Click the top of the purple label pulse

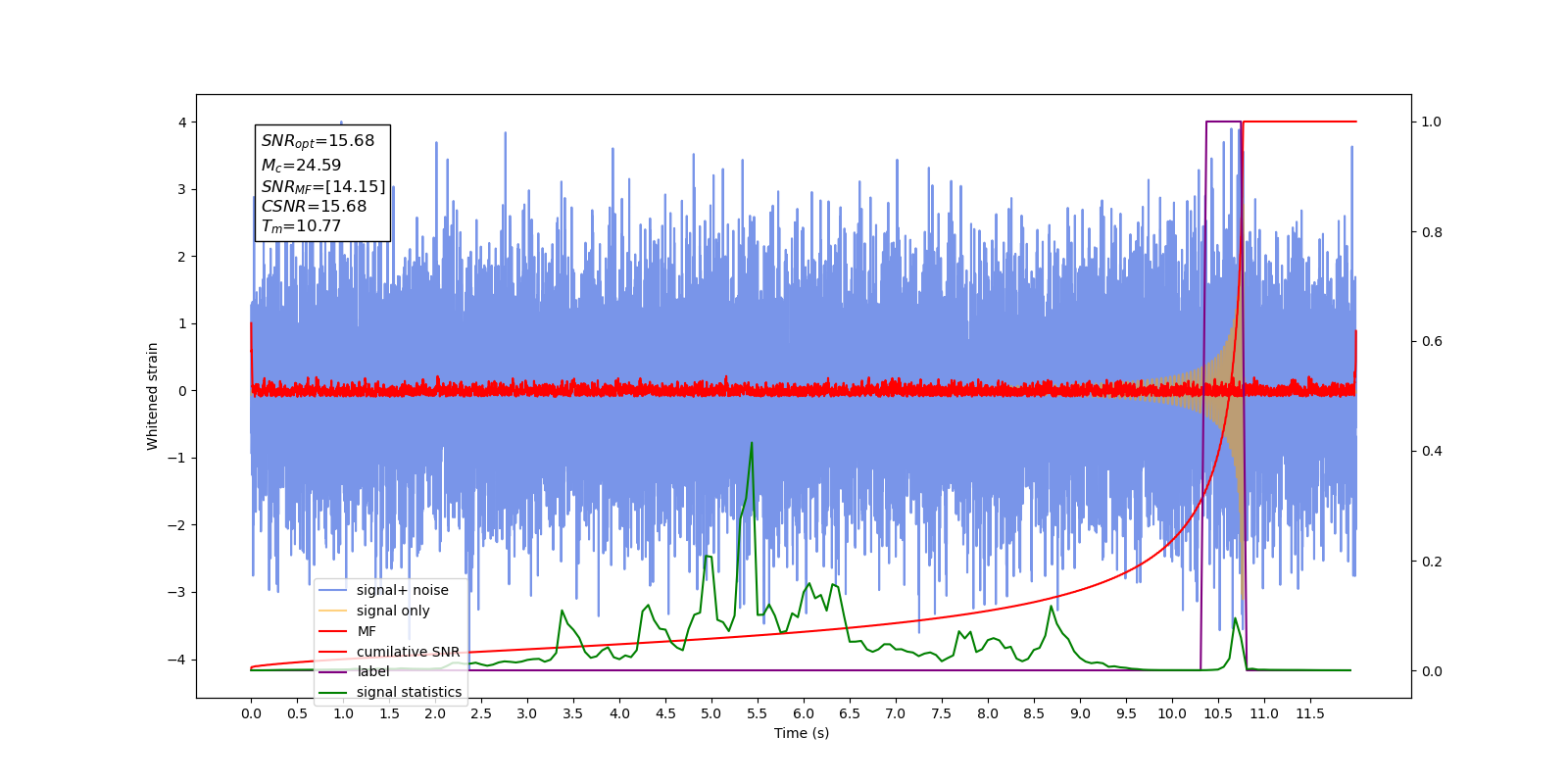[1224, 122]
